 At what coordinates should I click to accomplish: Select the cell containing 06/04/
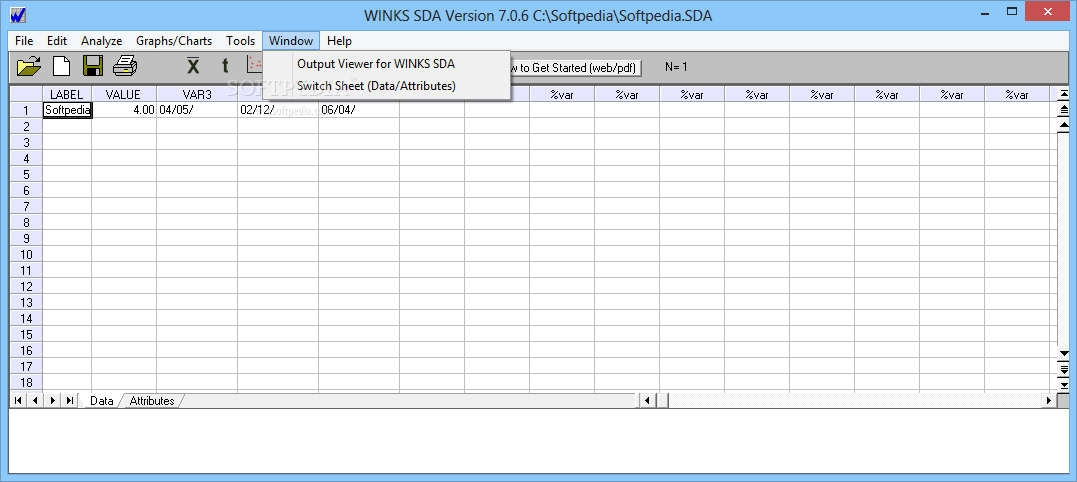[359, 110]
